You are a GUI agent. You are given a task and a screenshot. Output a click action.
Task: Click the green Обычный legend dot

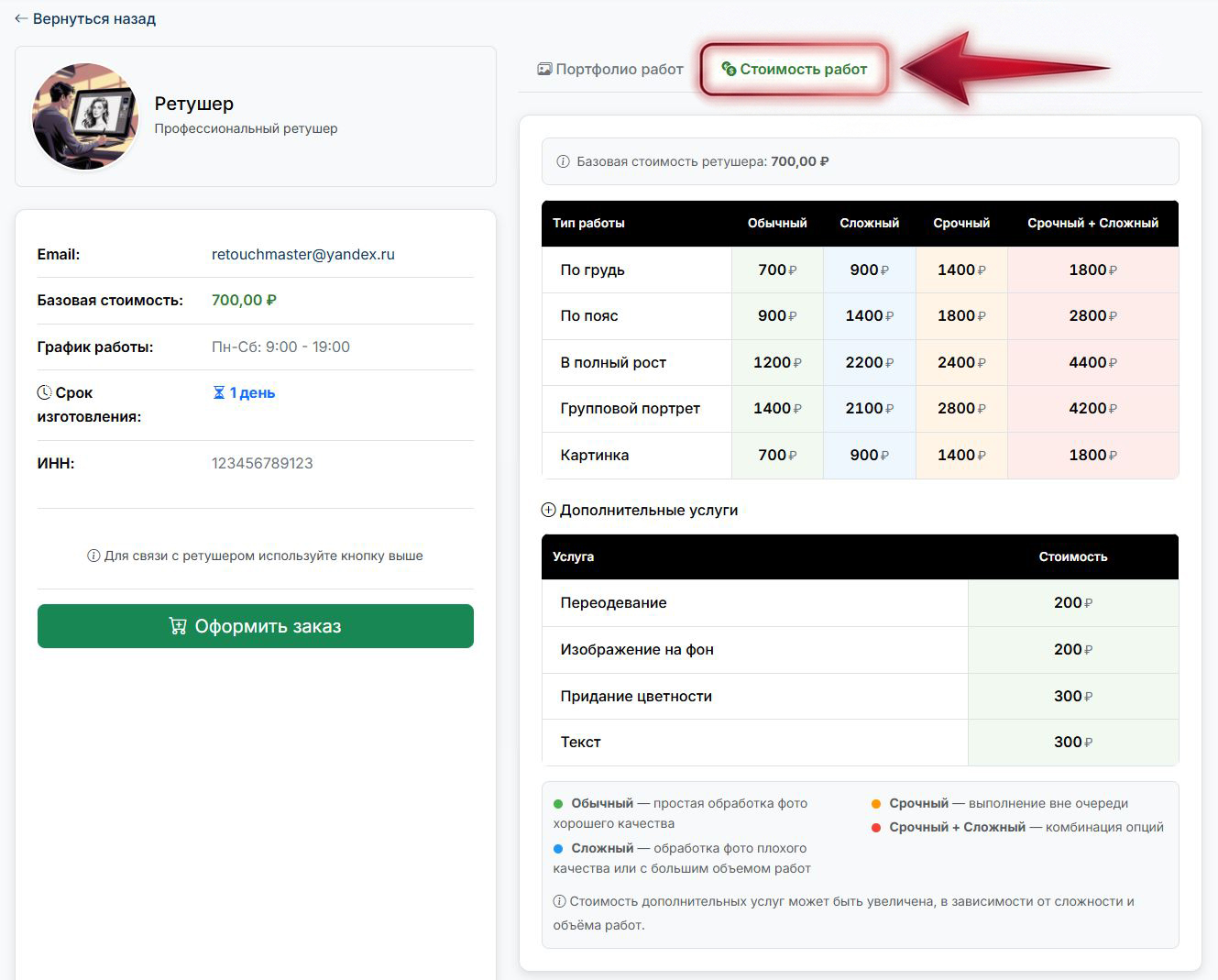558,804
